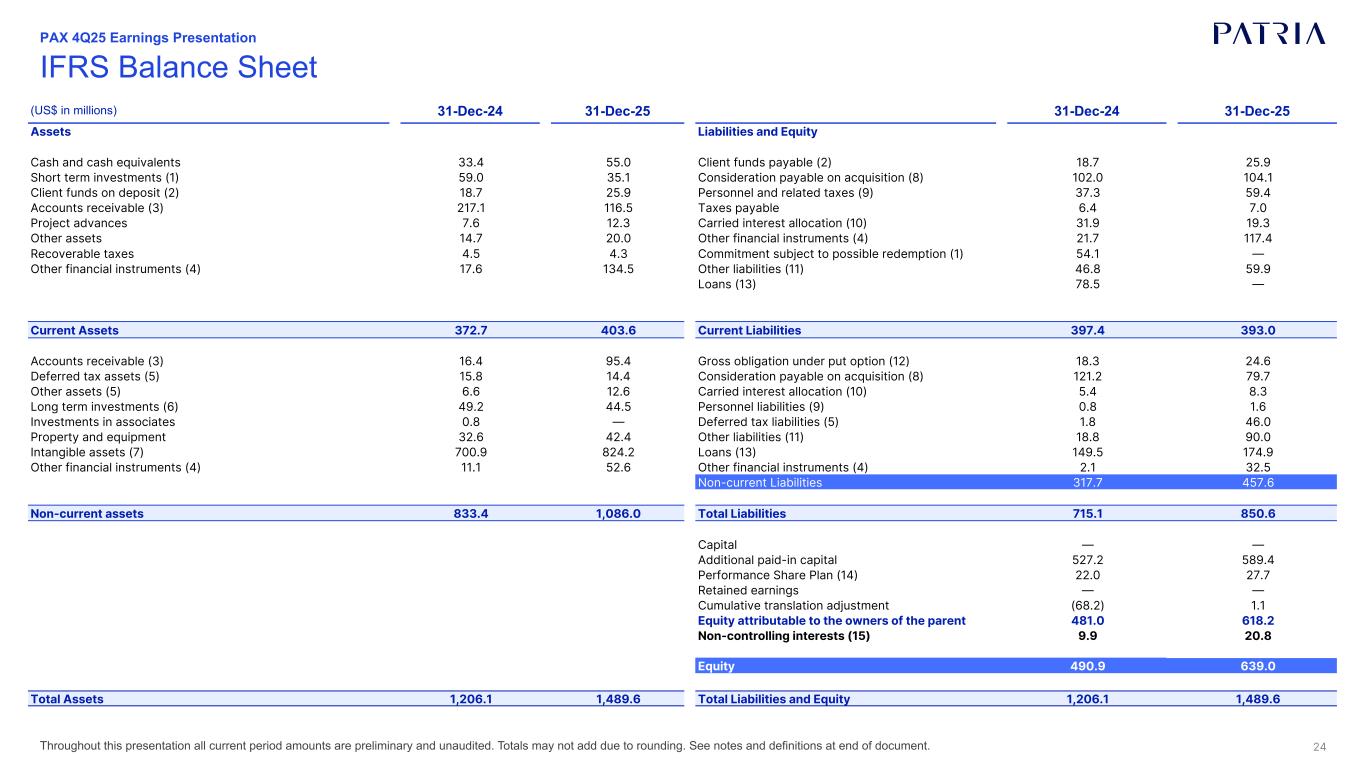Select the Cumulative translation adjustment label
The image size is (1365, 767).
pyautogui.click(x=793, y=605)
